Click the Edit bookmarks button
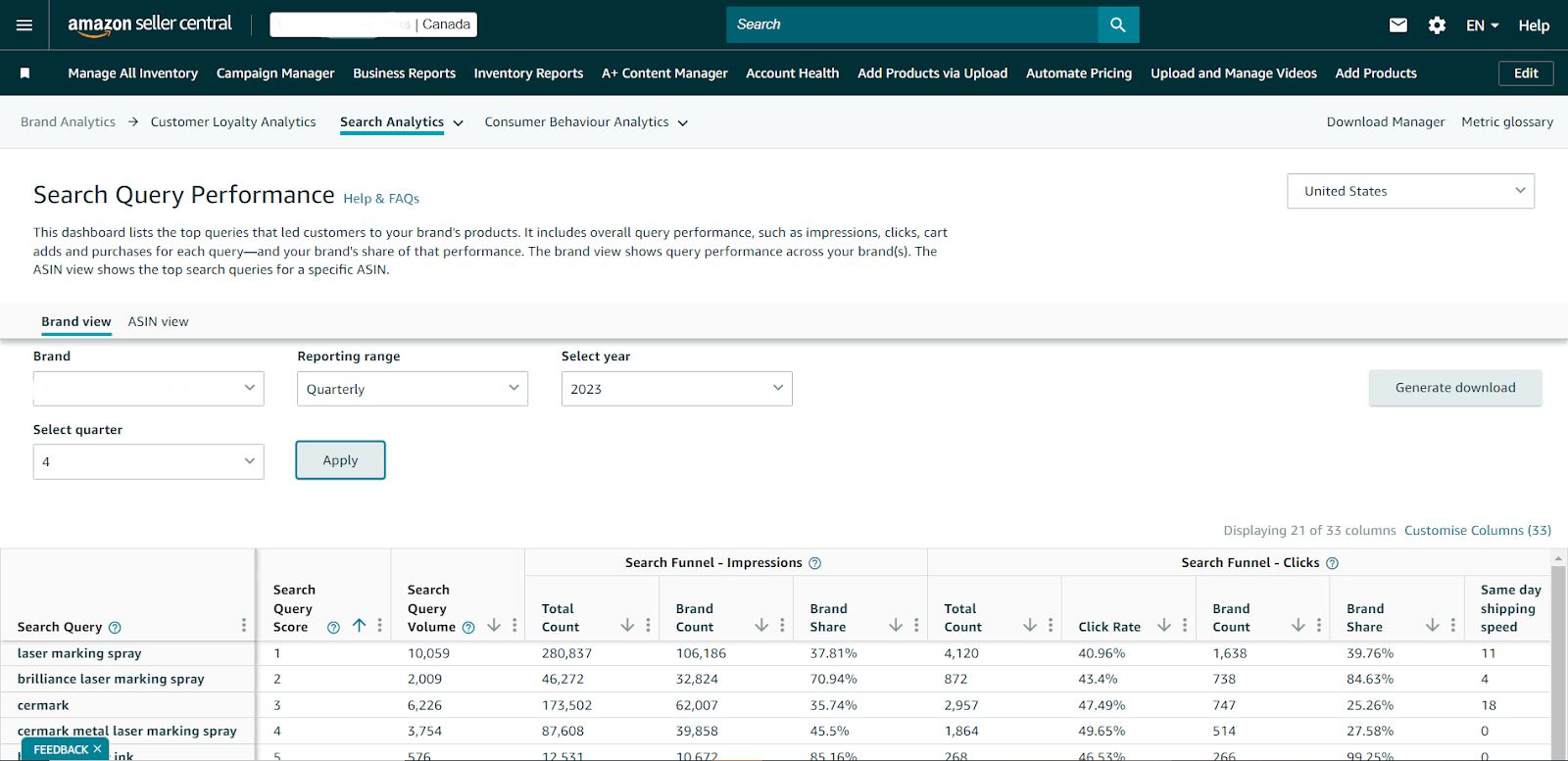 point(1526,73)
